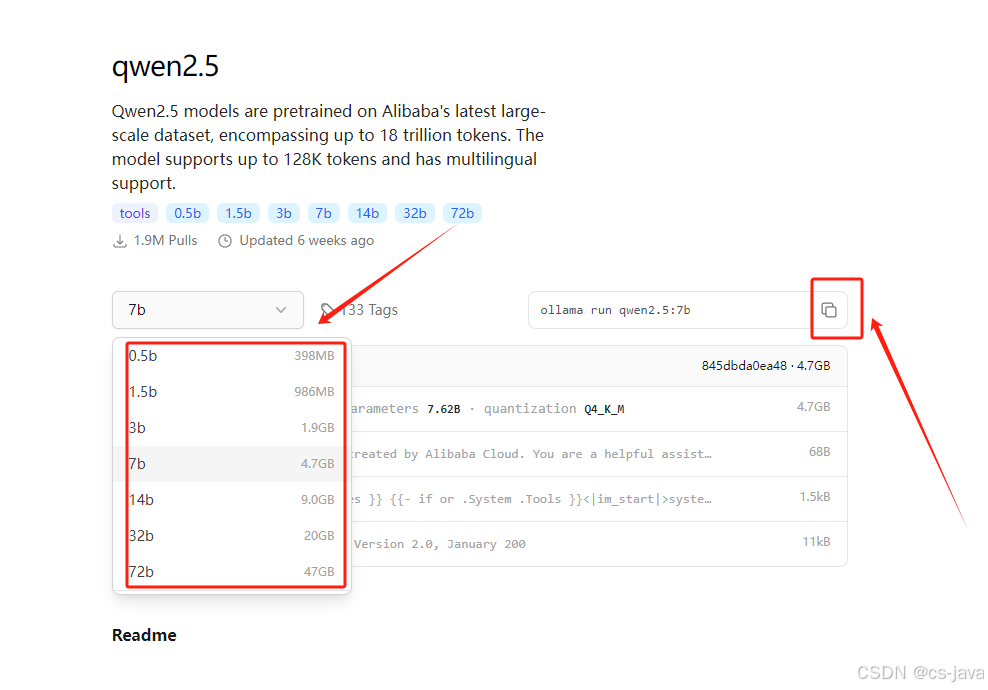The width and height of the screenshot is (988, 690).
Task: Choose the 7b 4.7GB dropdown option
Action: pyautogui.click(x=232, y=464)
